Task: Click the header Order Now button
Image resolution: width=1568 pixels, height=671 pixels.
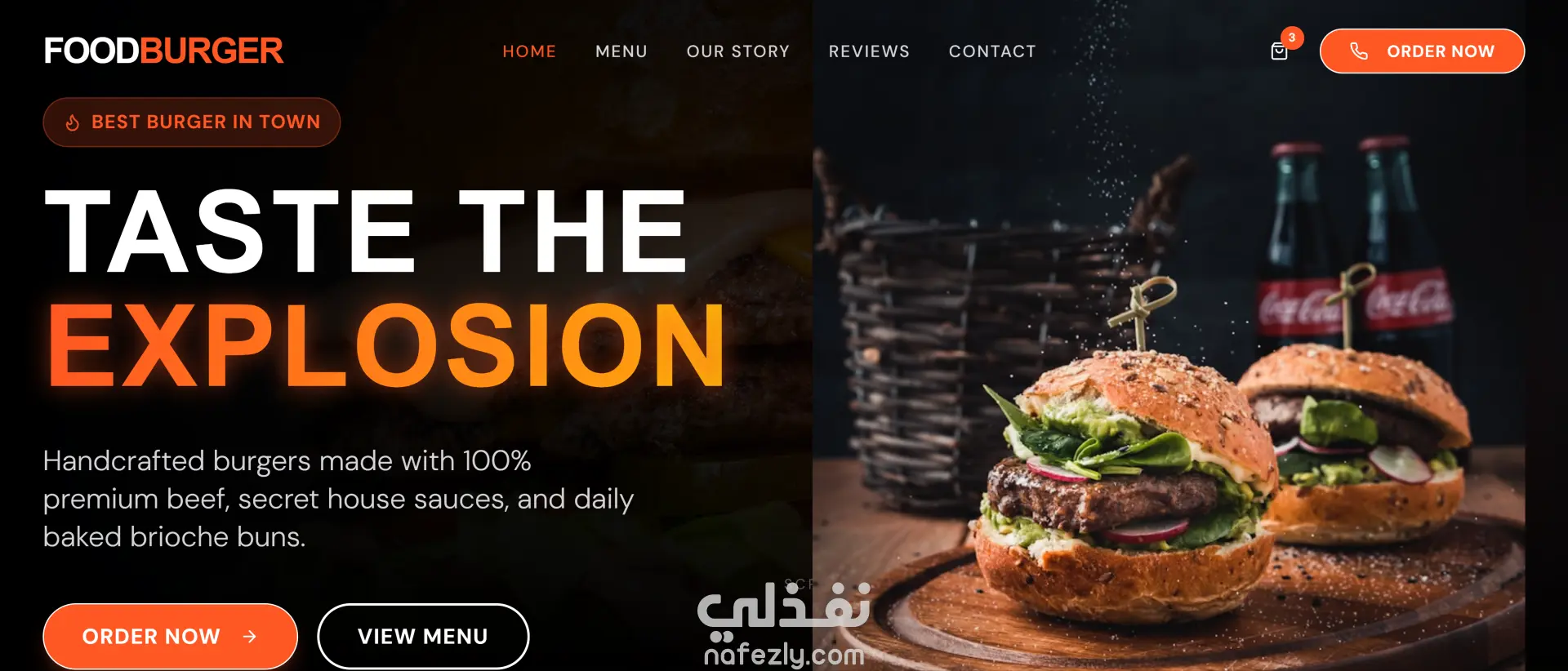Action: [x=1422, y=51]
